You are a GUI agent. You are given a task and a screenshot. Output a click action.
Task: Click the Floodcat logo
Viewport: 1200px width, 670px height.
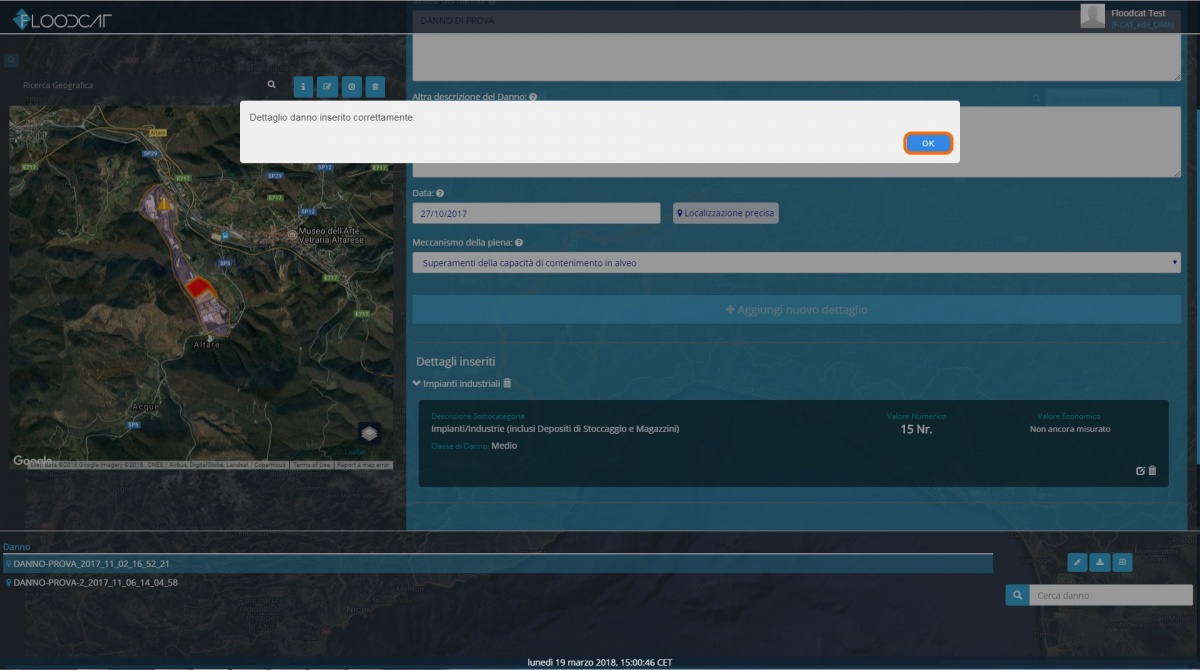pos(62,19)
